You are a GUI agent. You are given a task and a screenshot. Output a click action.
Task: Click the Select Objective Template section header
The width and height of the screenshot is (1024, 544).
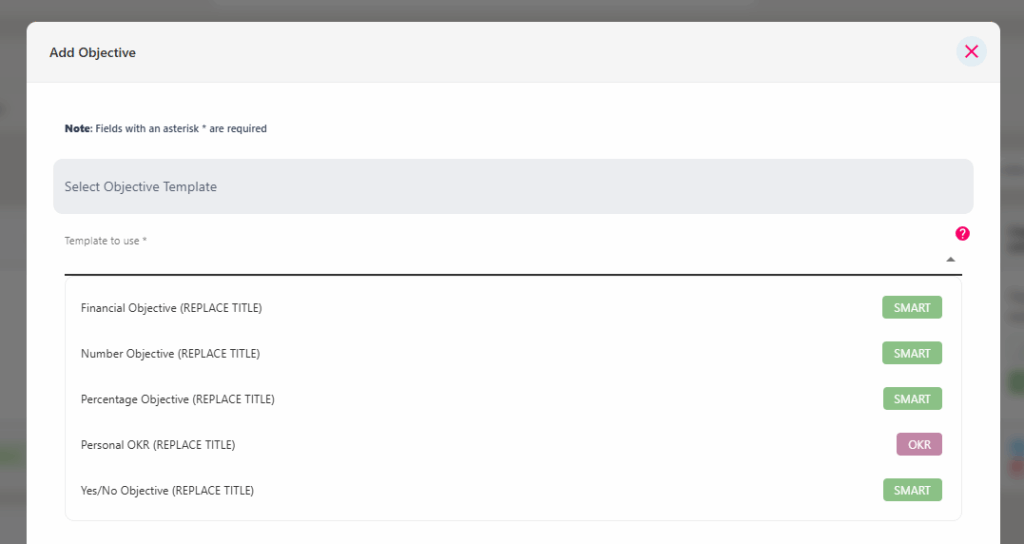coord(513,186)
